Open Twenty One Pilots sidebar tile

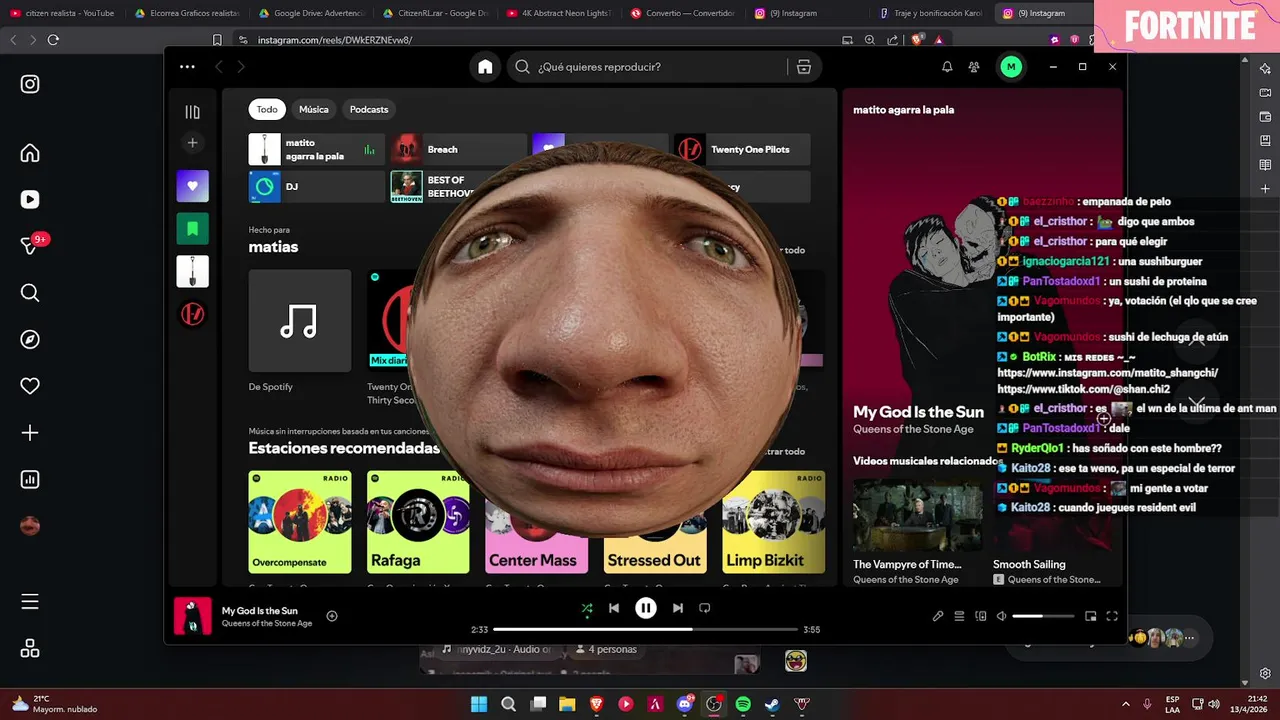(192, 314)
